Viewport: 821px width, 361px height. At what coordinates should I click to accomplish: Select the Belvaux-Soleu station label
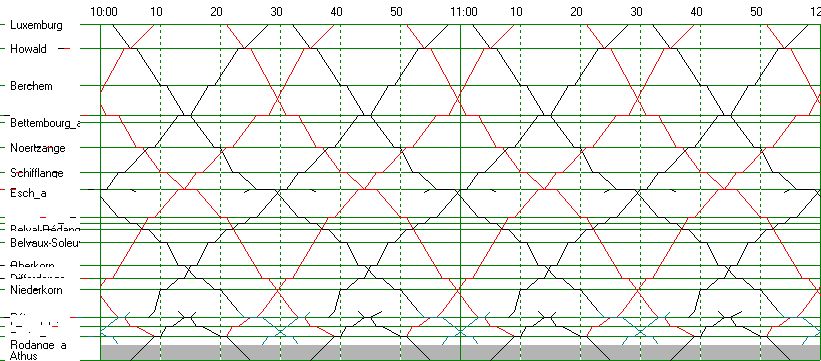[x=45, y=243]
